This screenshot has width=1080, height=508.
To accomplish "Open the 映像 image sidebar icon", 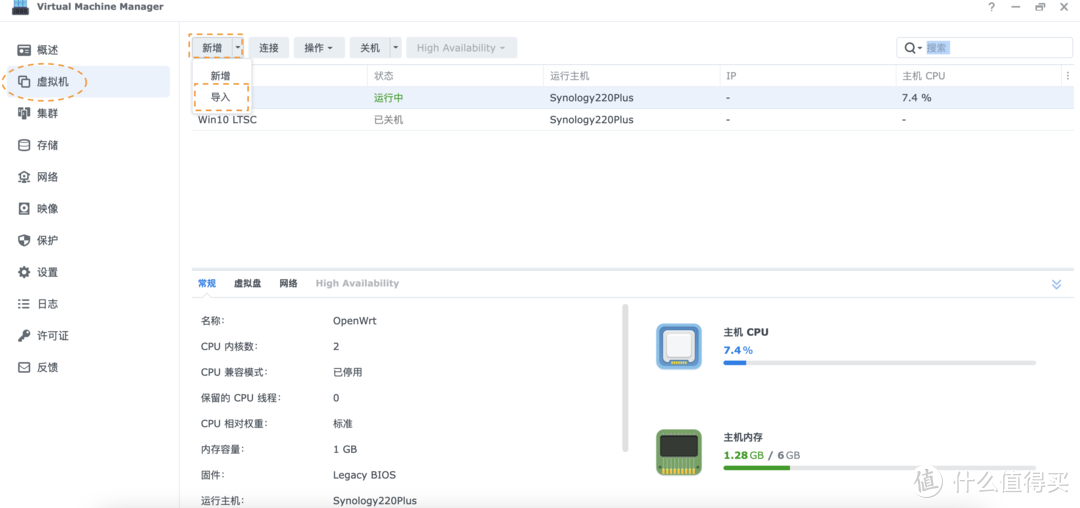I will [24, 209].
